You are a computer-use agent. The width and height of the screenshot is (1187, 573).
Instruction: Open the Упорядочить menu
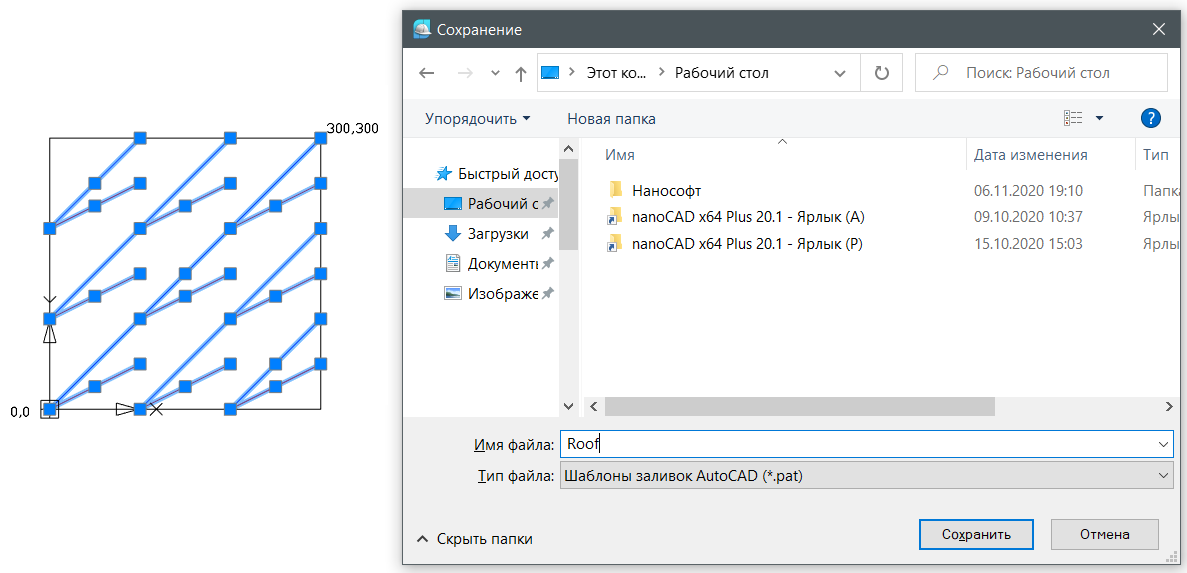pos(477,118)
